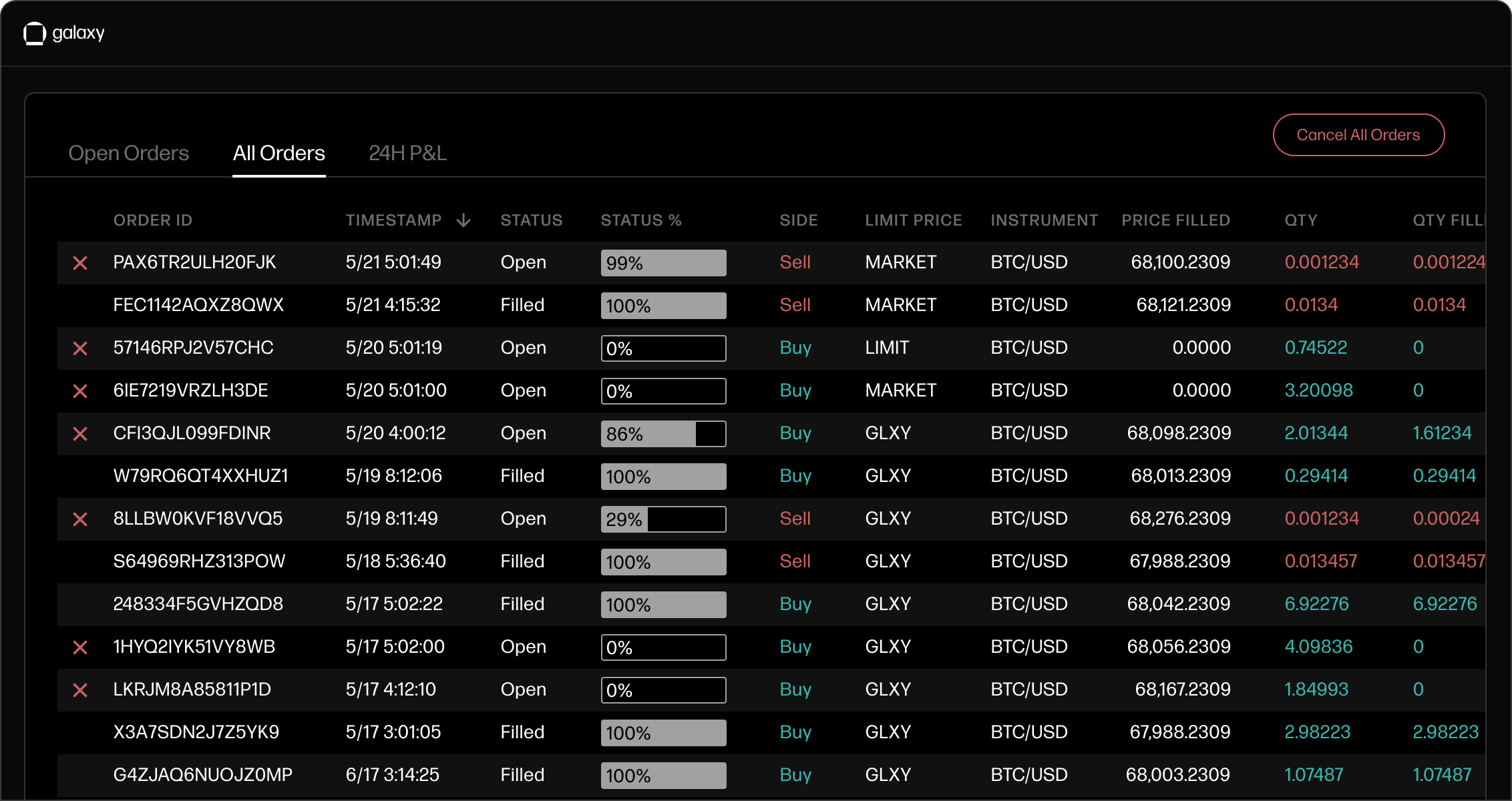Cancel order 6IE7219VRZLH3DE with its X icon
Image resolution: width=1512 pixels, height=801 pixels.
click(x=80, y=391)
